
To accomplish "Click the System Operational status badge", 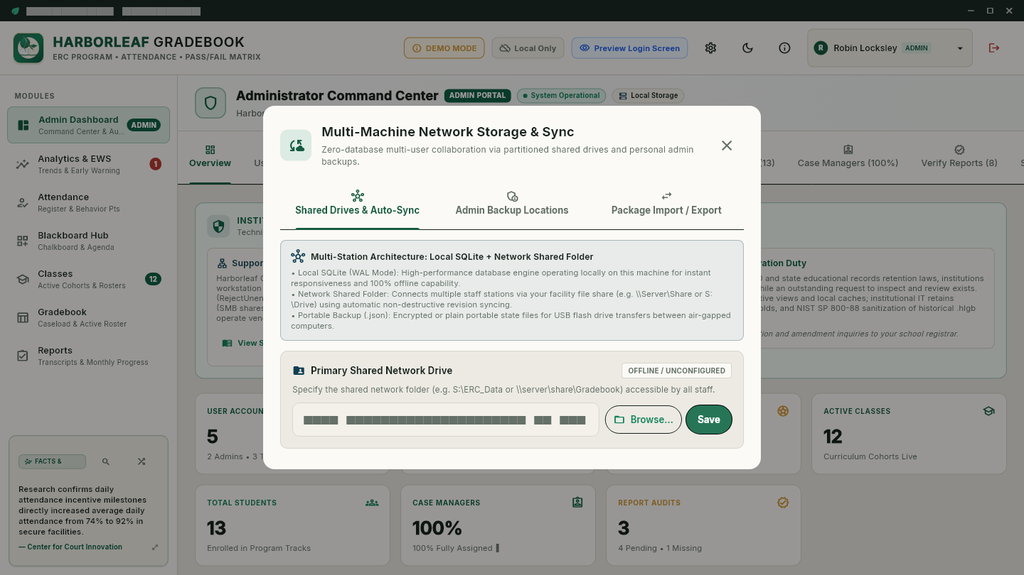I will coord(561,95).
